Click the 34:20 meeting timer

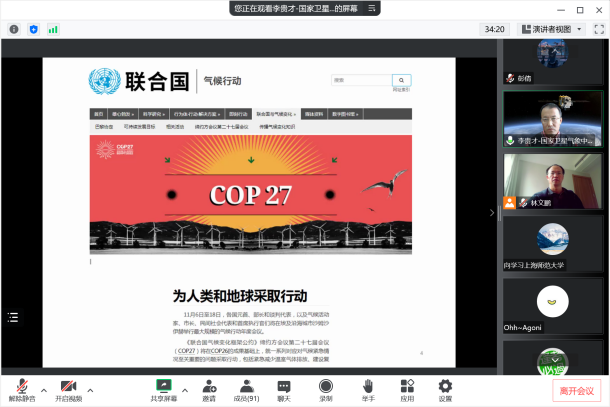pyautogui.click(x=494, y=29)
